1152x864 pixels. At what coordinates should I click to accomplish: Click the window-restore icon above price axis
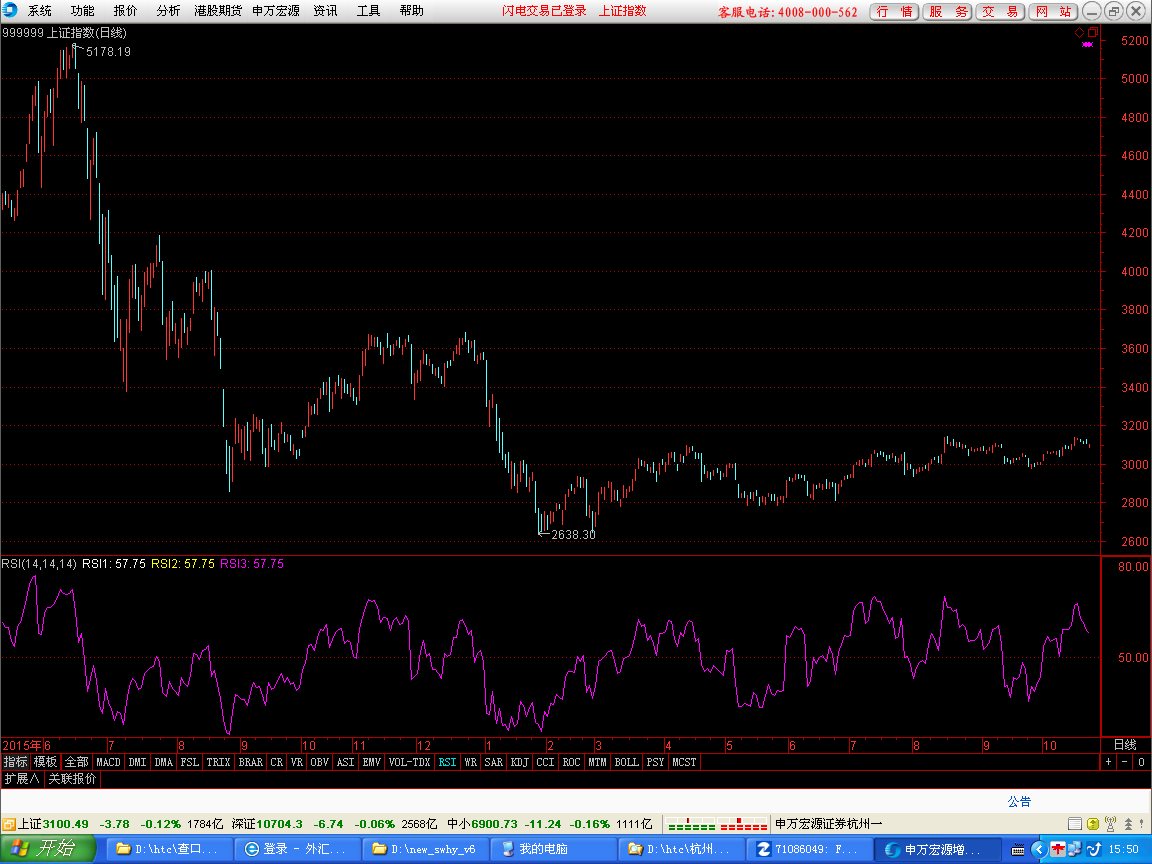pos(1092,32)
